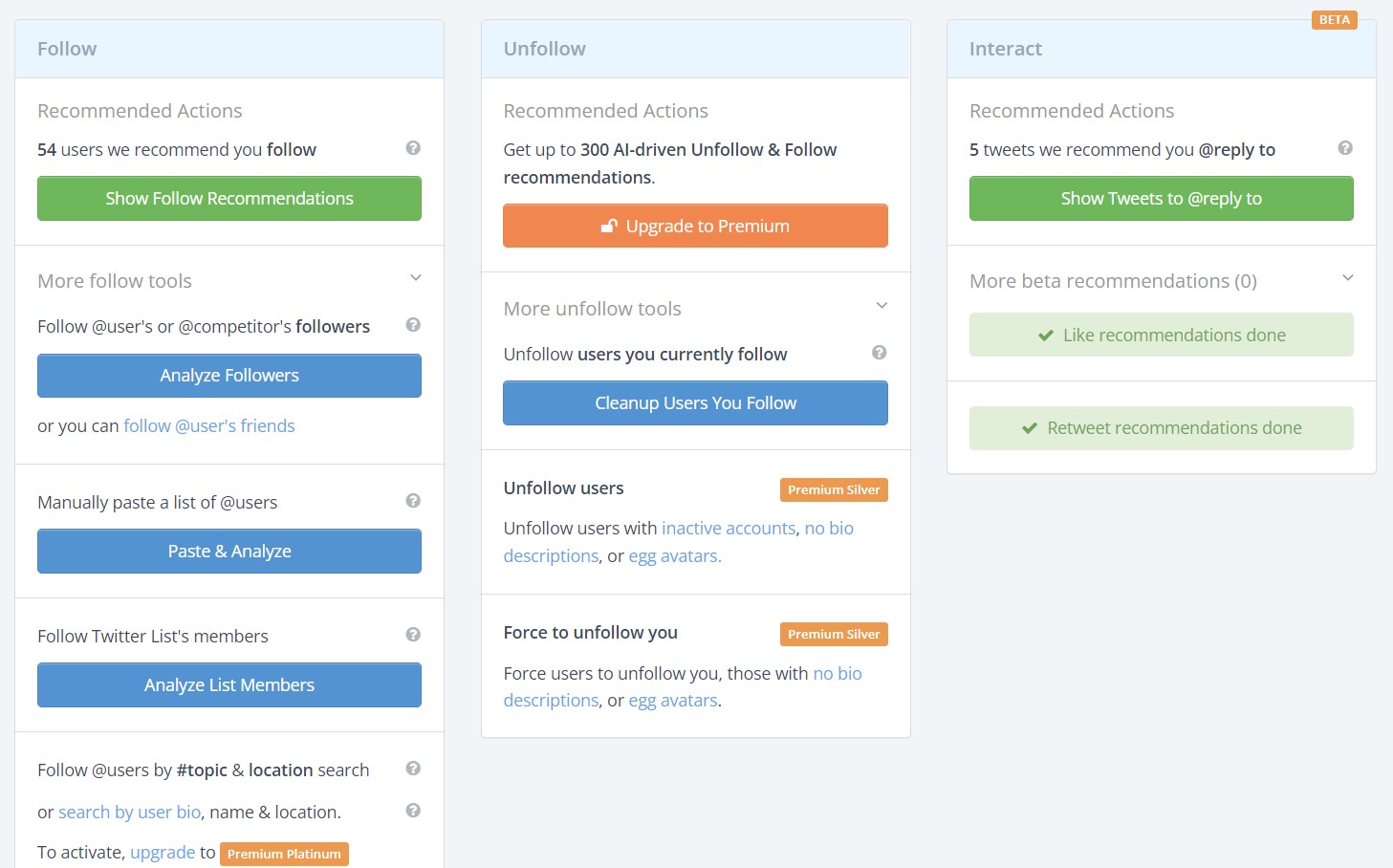Image resolution: width=1393 pixels, height=868 pixels.
Task: Click the Interact panel header
Action: click(1162, 49)
